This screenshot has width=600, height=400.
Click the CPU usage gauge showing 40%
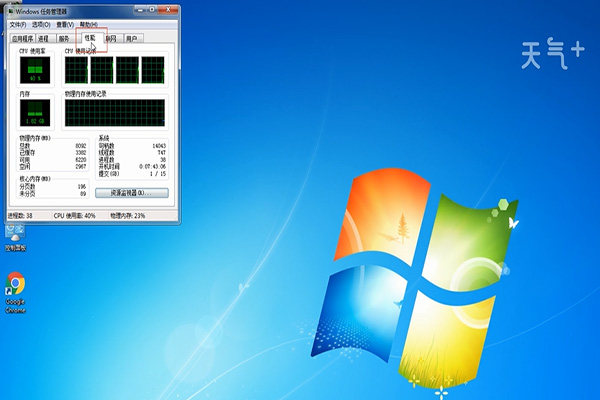coord(35,70)
